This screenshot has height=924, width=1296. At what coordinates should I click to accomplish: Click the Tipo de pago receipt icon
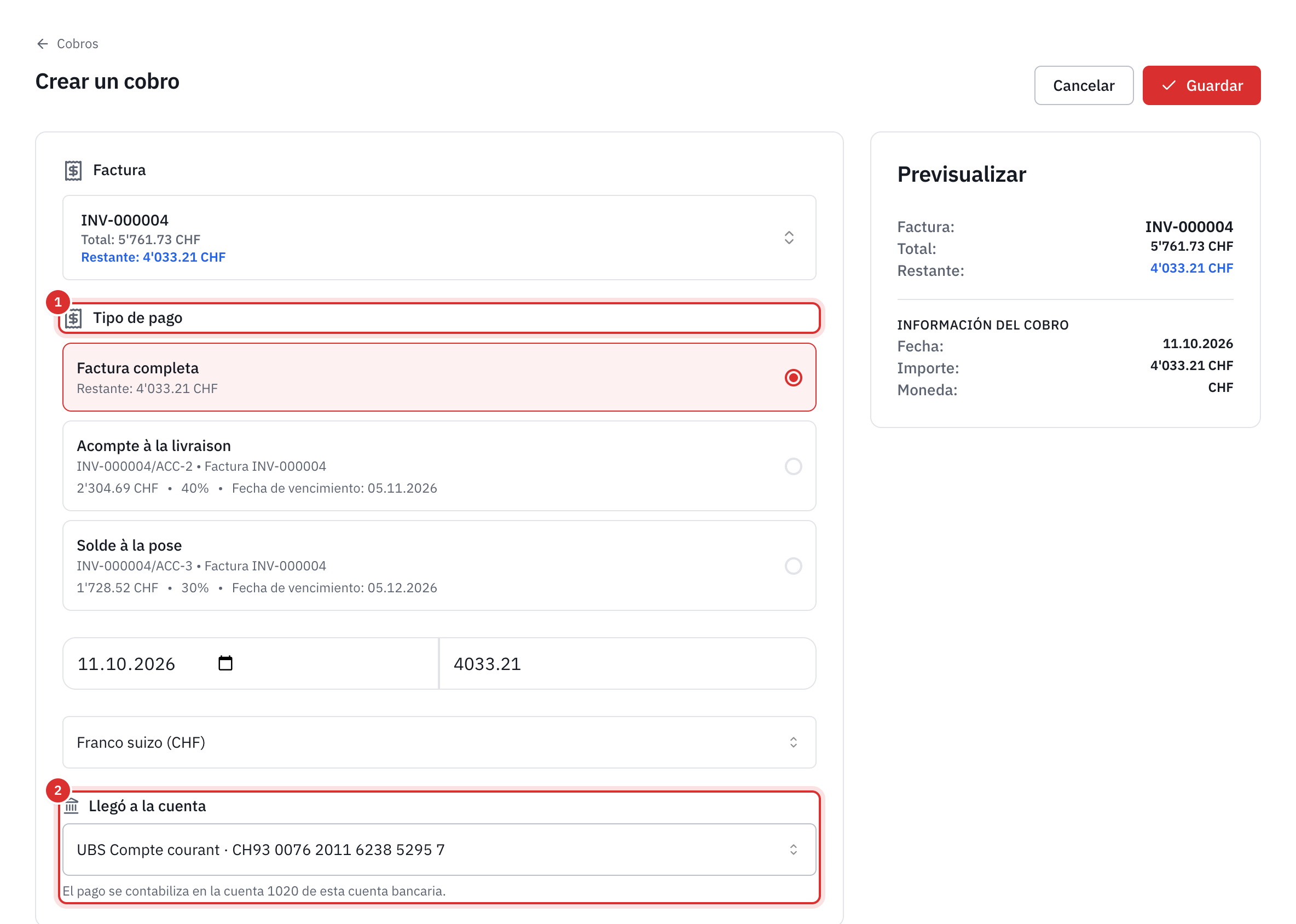[x=73, y=319]
